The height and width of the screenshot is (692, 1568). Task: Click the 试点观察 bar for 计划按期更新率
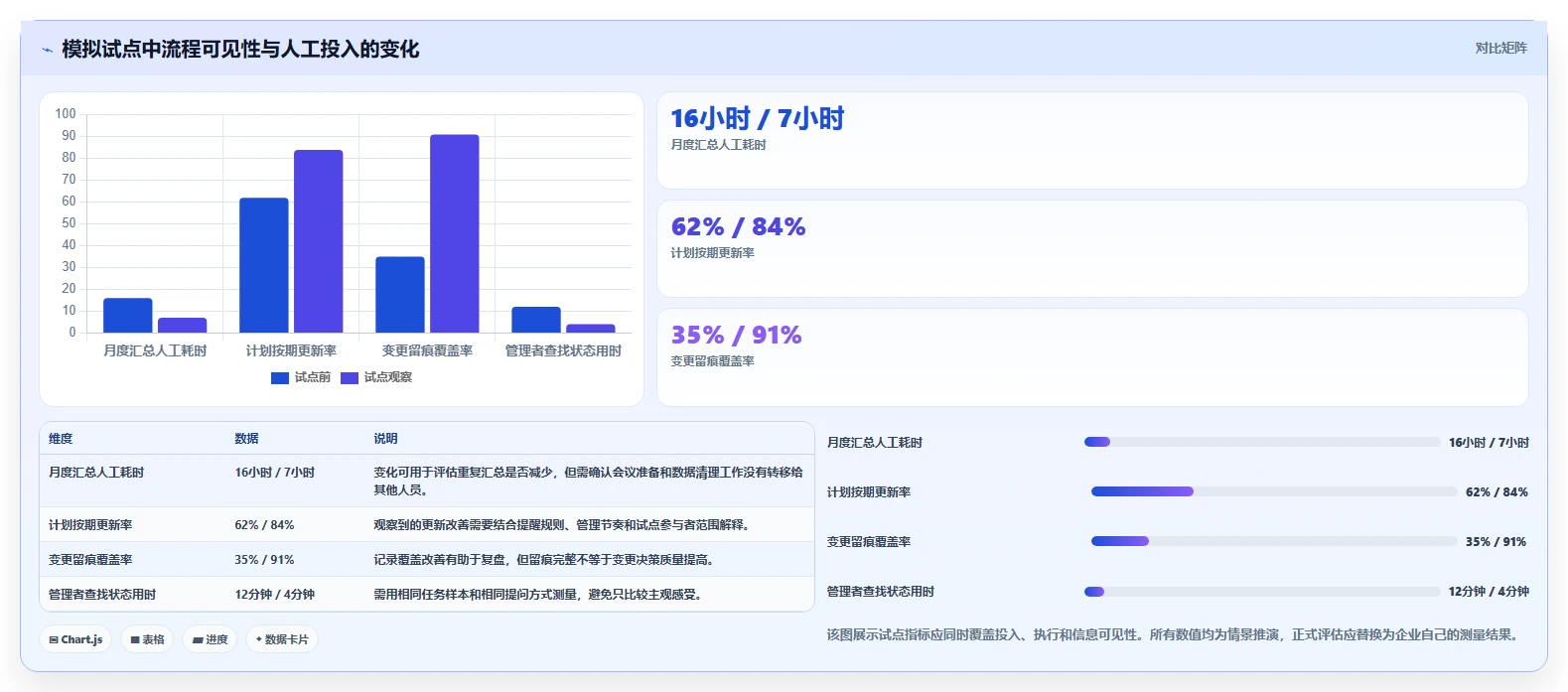pos(319,241)
